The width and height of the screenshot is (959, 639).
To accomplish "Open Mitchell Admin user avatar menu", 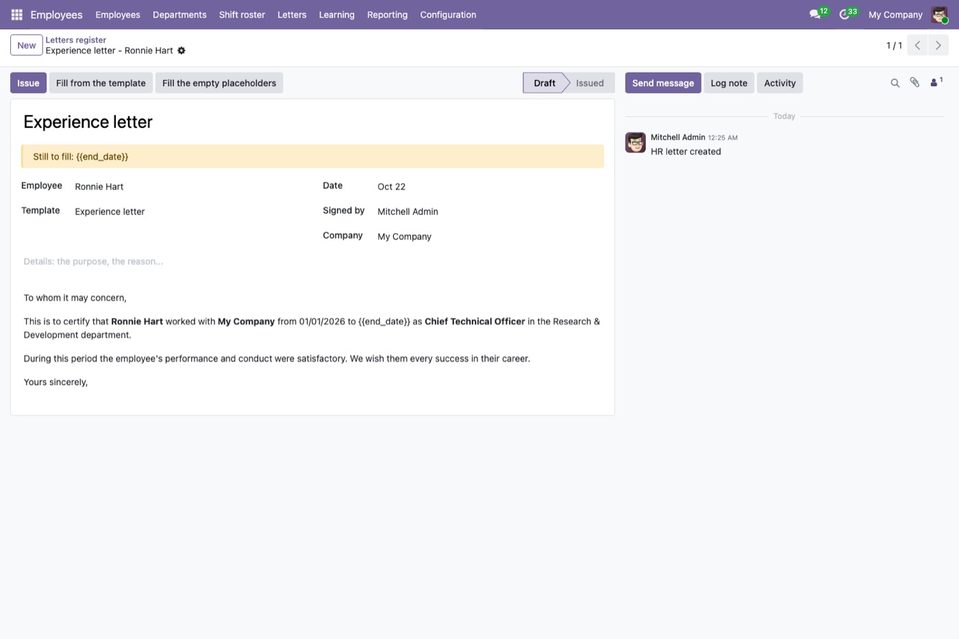I will tap(939, 15).
